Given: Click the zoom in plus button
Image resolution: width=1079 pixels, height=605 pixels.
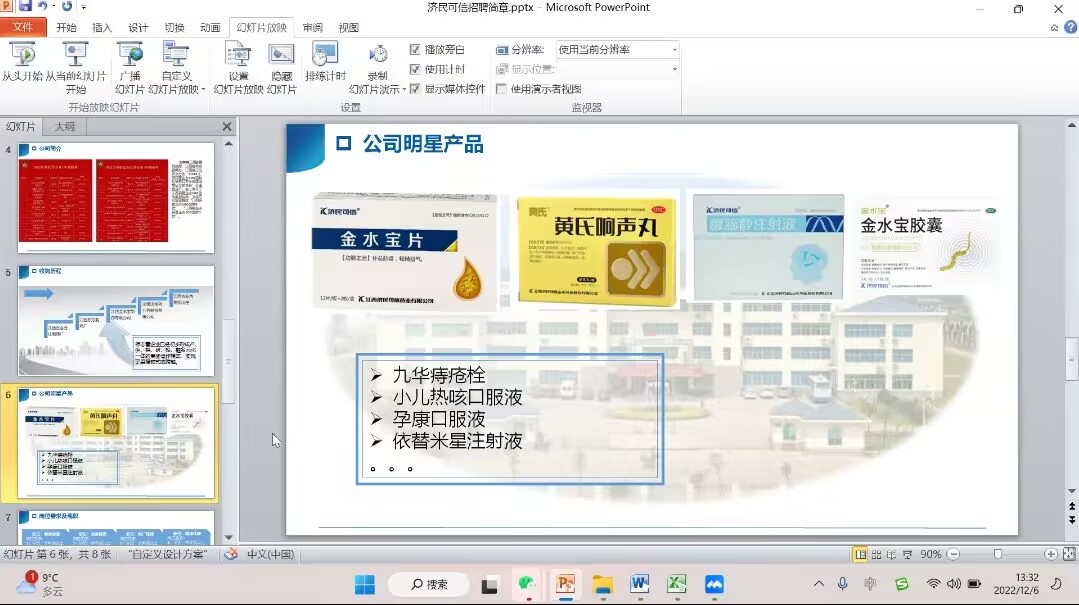Looking at the screenshot, I should pyautogui.click(x=1050, y=554).
